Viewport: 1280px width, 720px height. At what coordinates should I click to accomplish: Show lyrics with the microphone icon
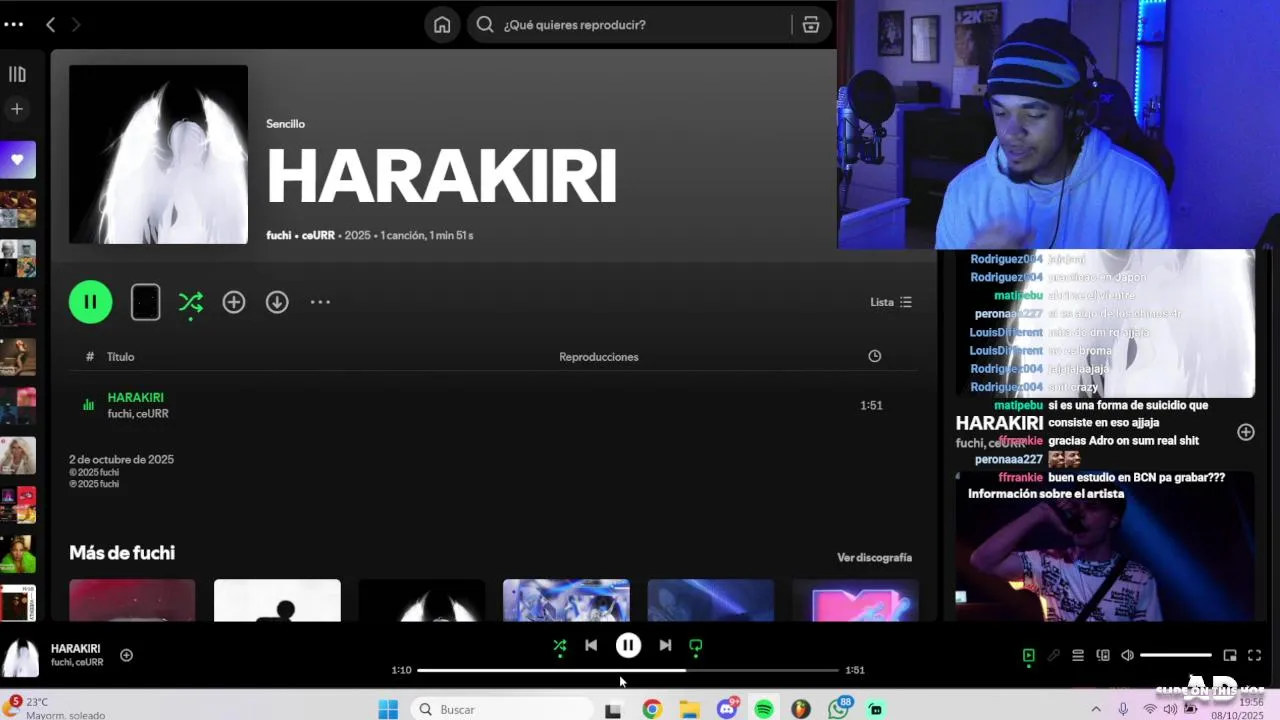(x=1053, y=656)
